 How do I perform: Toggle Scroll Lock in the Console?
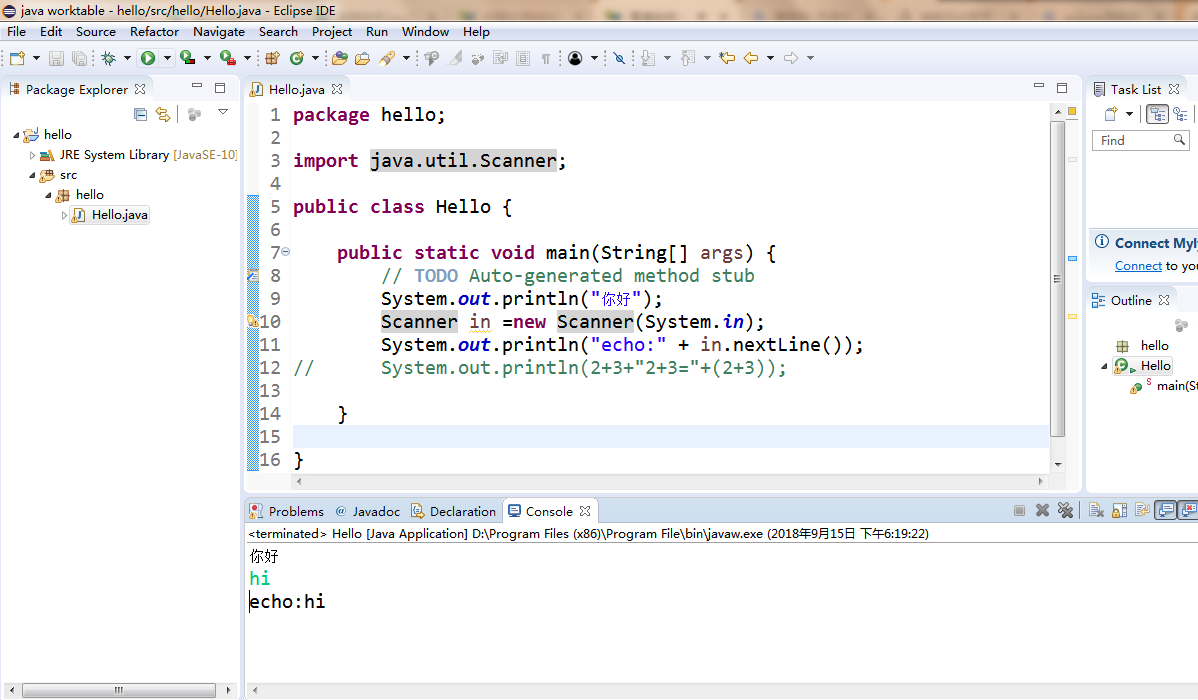(x=1120, y=510)
